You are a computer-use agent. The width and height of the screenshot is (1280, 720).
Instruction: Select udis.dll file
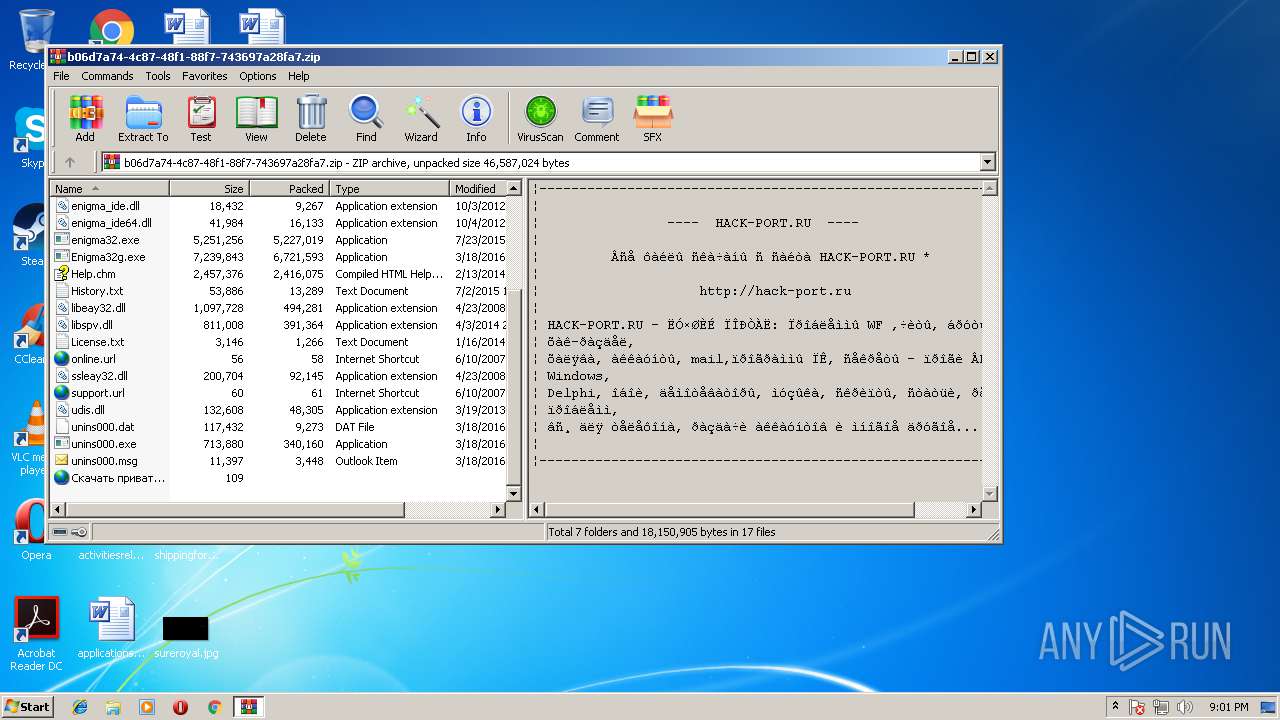coord(88,410)
